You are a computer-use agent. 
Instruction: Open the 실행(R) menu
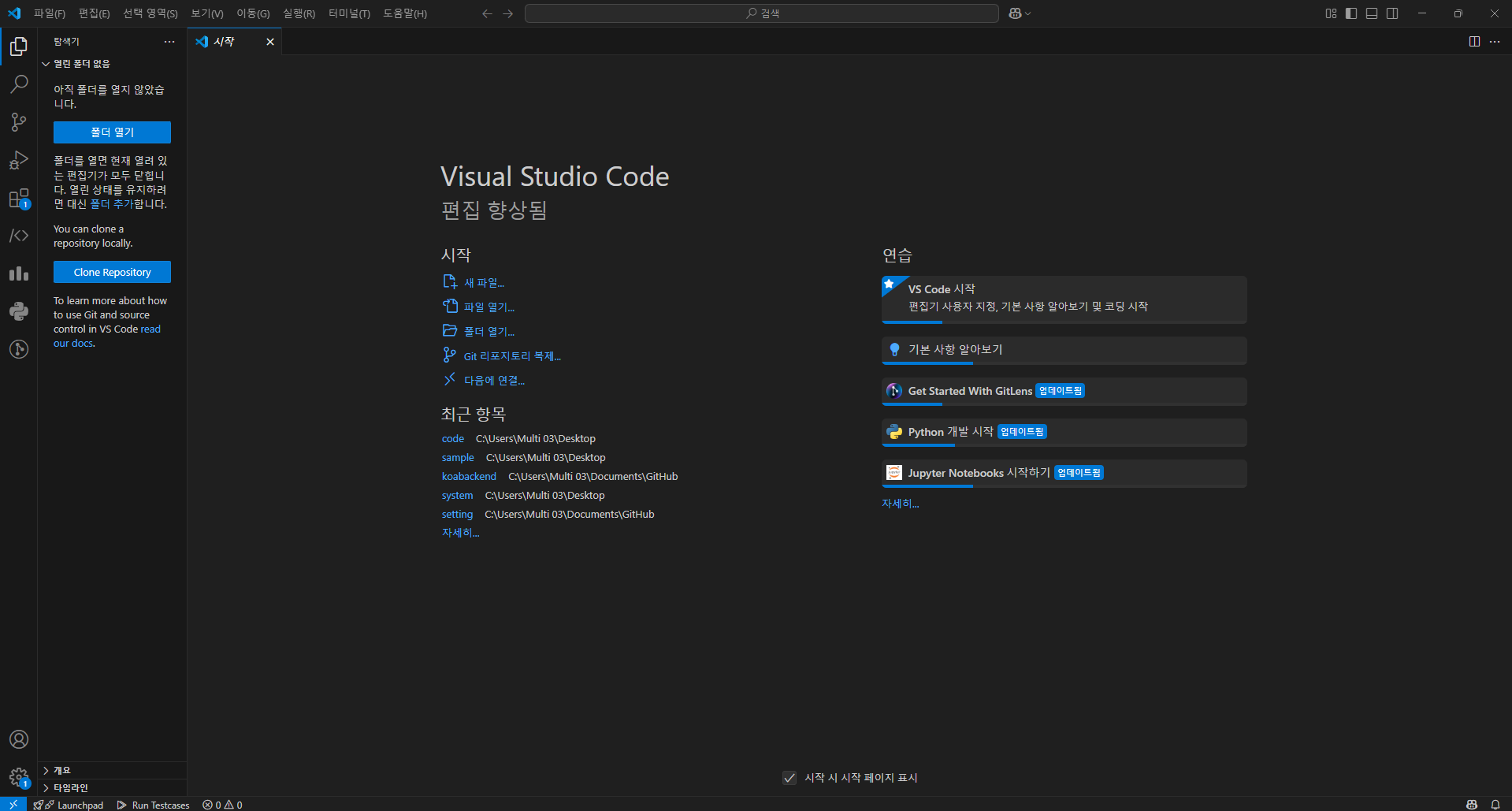coord(299,13)
